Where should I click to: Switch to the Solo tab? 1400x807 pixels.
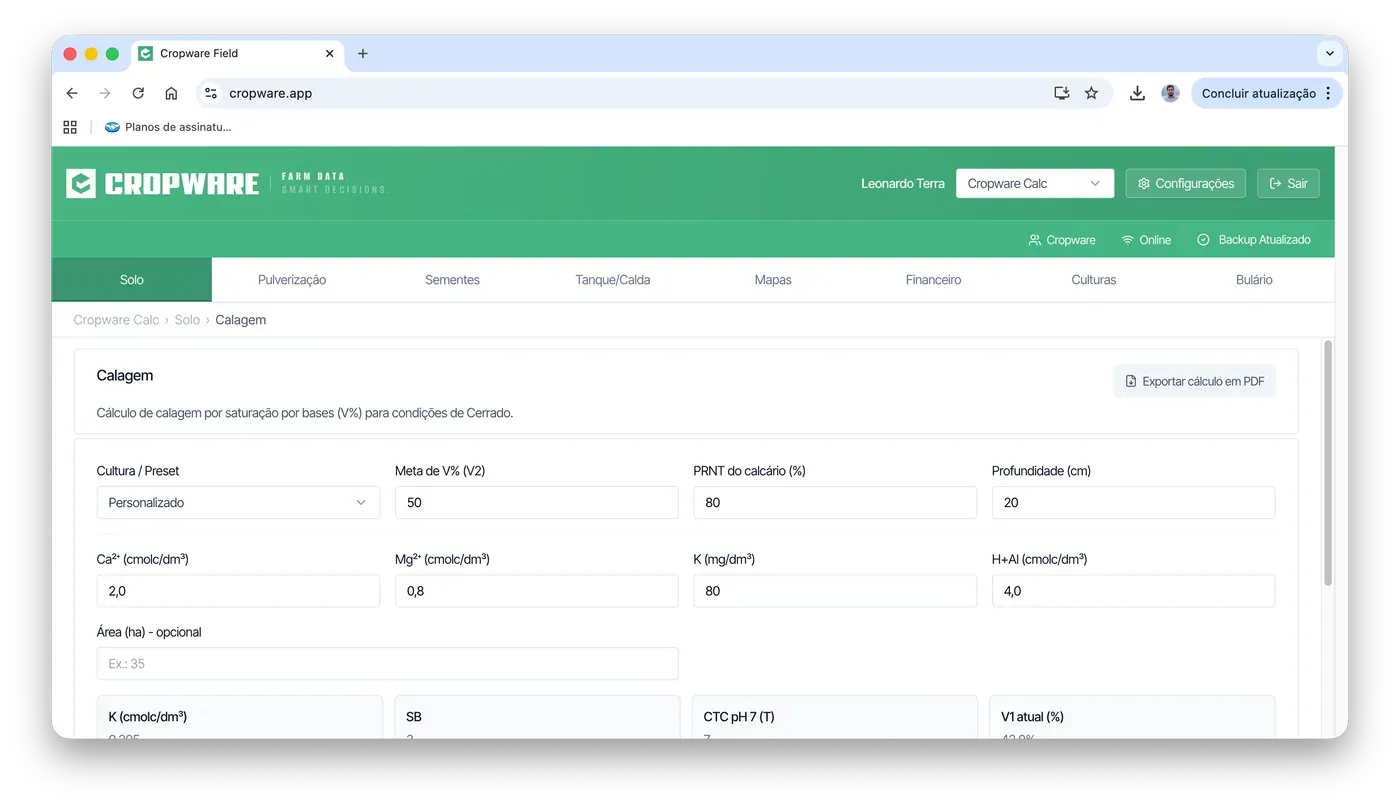coord(132,280)
